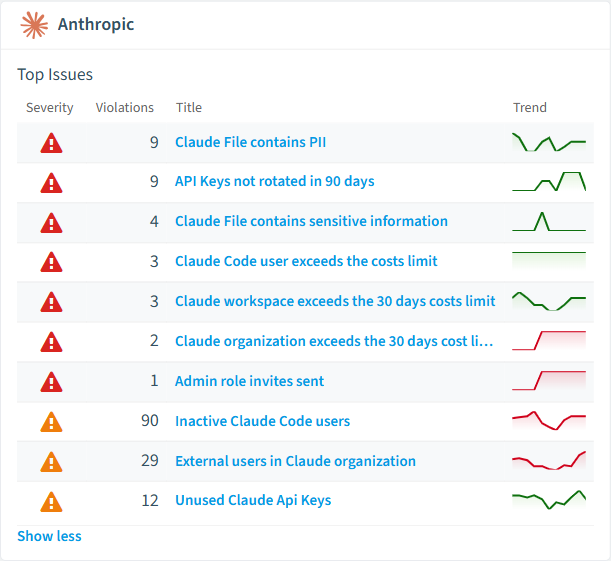Click severity icon for Claude workspace costs limit row
The image size is (611, 561).
click(x=51, y=302)
